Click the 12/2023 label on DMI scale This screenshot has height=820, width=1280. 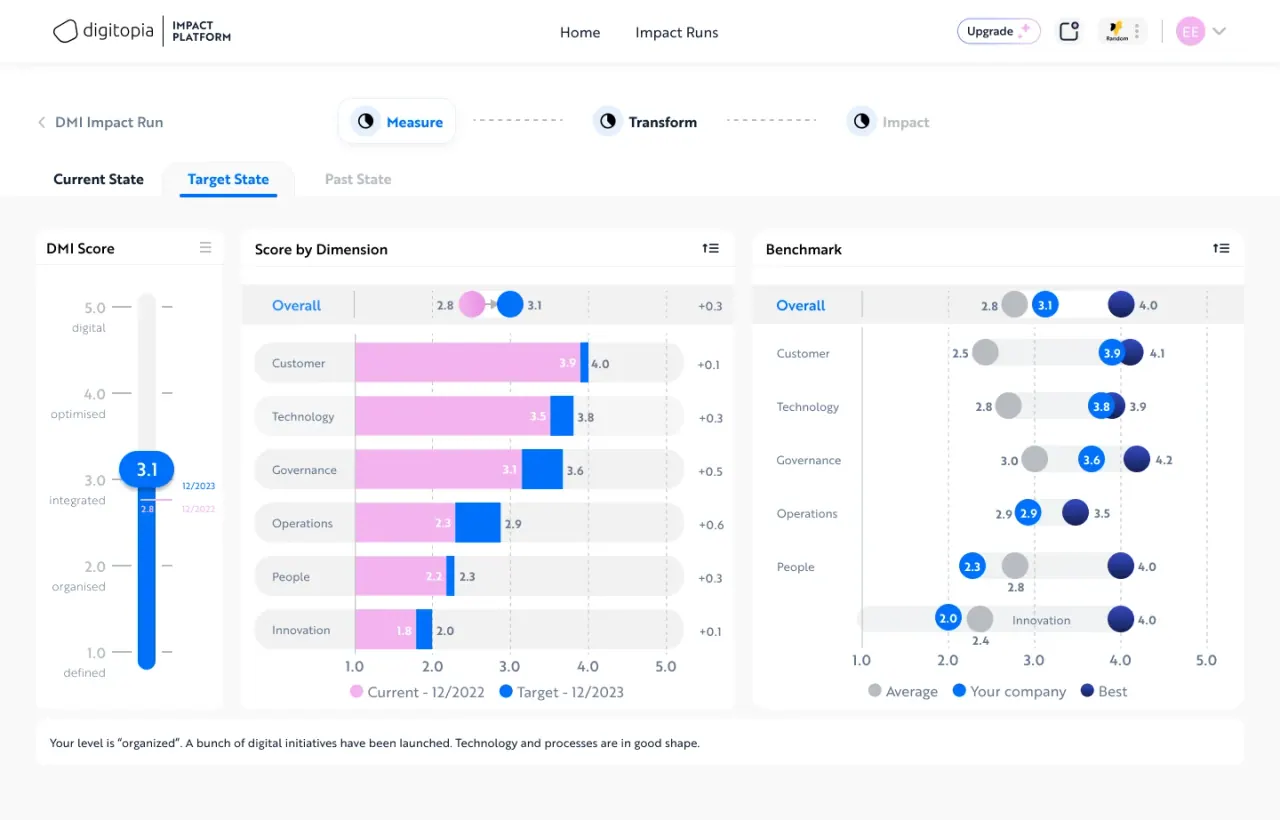pos(198,486)
